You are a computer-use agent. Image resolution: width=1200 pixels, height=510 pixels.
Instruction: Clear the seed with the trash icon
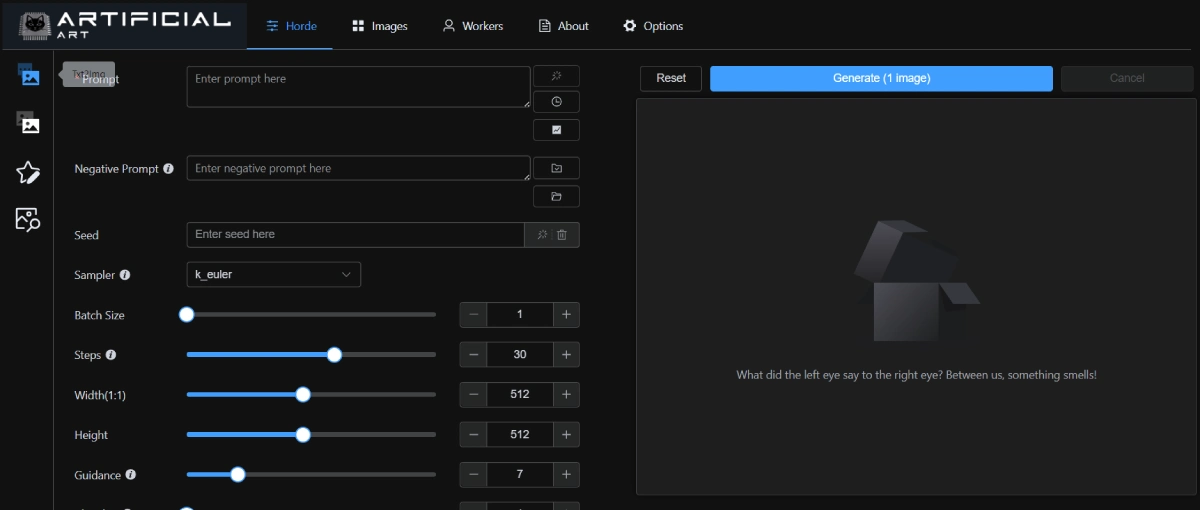click(x=562, y=235)
